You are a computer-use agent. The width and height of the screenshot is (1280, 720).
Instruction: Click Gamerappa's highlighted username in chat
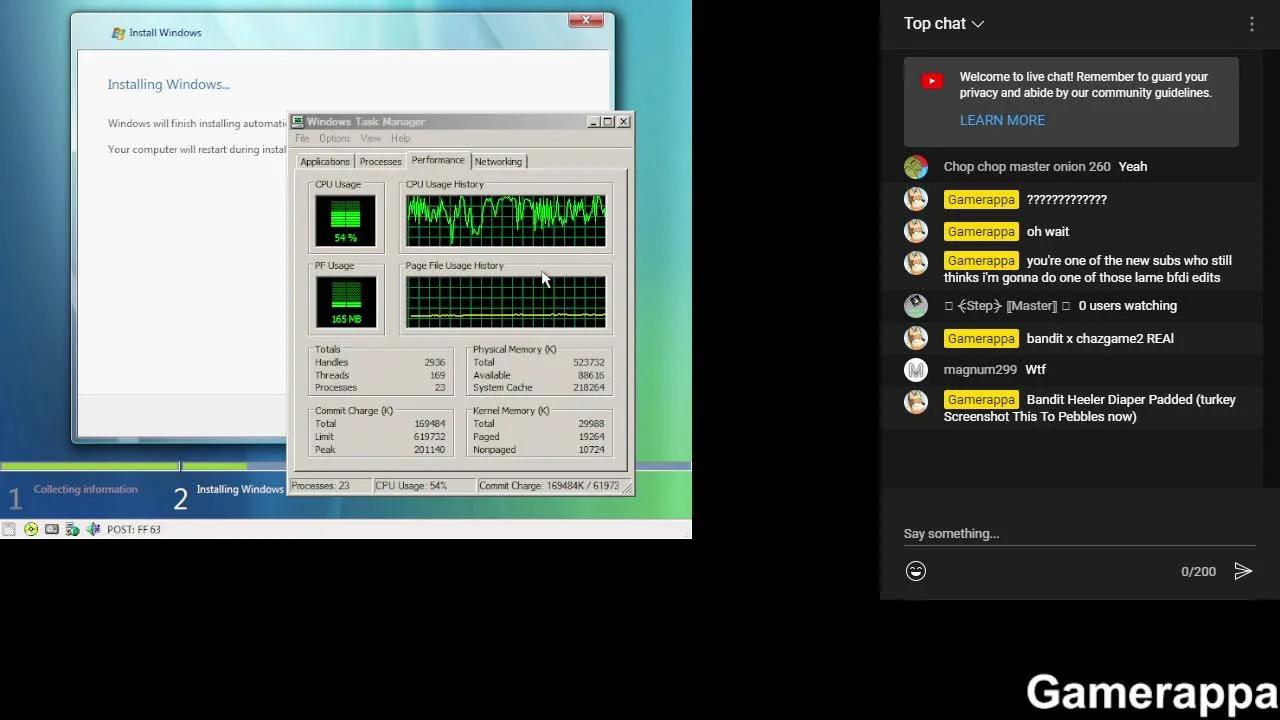click(980, 199)
